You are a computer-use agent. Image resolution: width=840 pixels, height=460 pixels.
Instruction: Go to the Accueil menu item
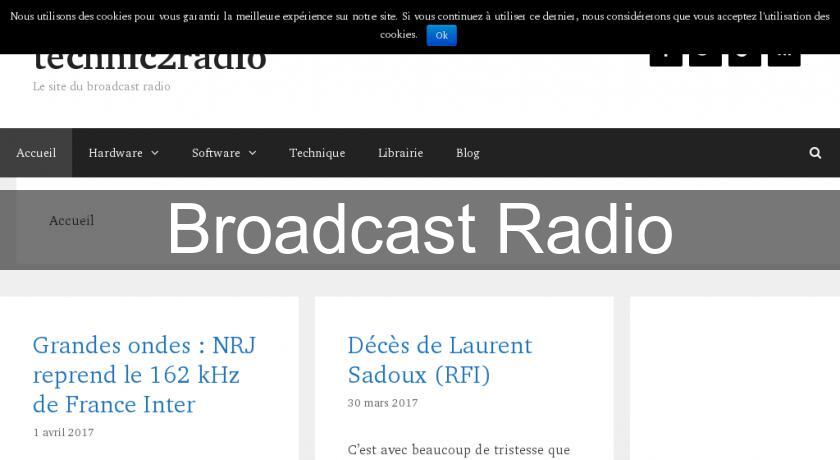(36, 153)
